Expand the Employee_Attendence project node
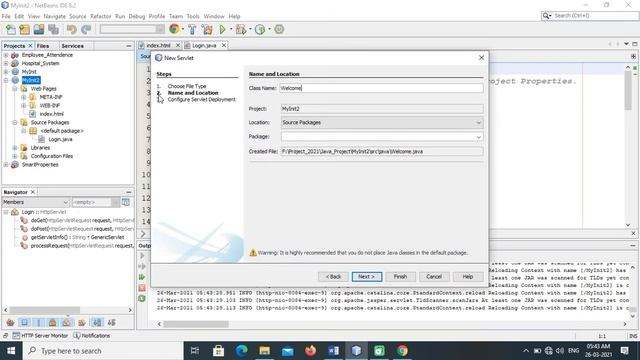 (6, 55)
